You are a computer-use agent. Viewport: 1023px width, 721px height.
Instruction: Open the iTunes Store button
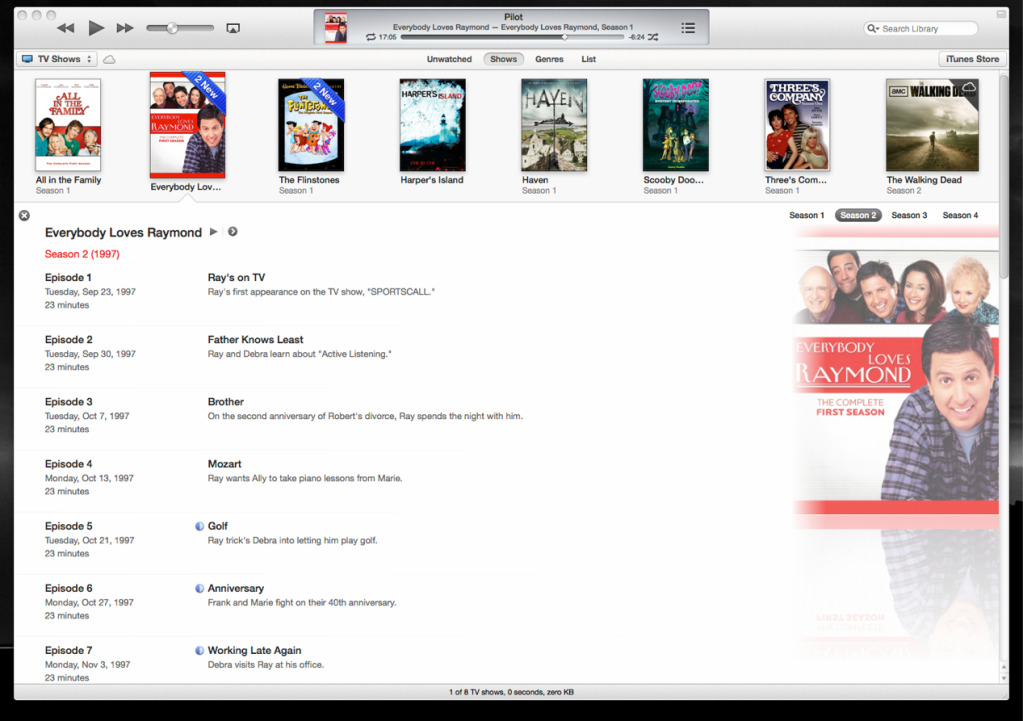click(972, 59)
